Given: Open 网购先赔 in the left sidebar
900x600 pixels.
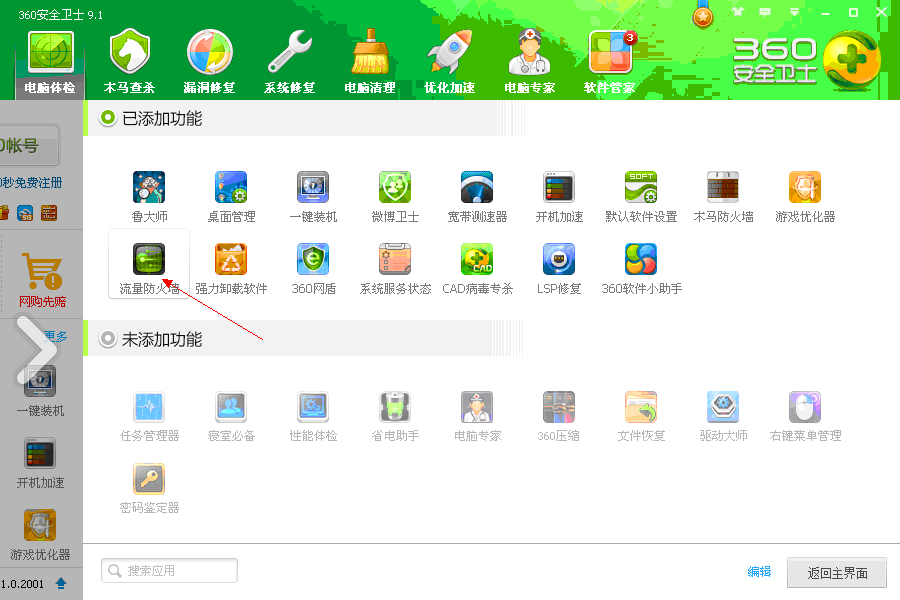Looking at the screenshot, I should (x=42, y=280).
